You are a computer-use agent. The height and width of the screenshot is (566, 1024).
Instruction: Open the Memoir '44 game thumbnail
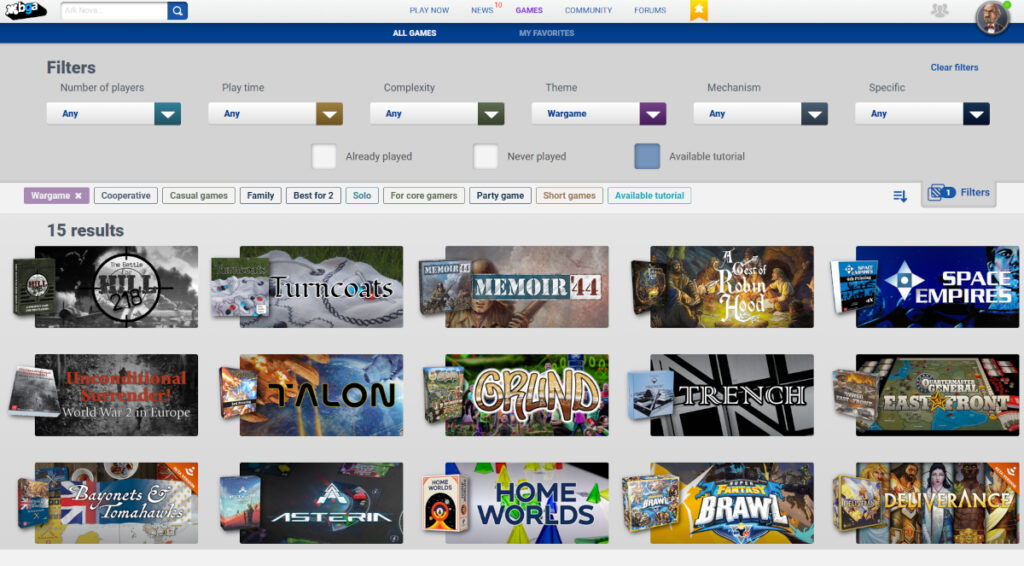(x=526, y=287)
